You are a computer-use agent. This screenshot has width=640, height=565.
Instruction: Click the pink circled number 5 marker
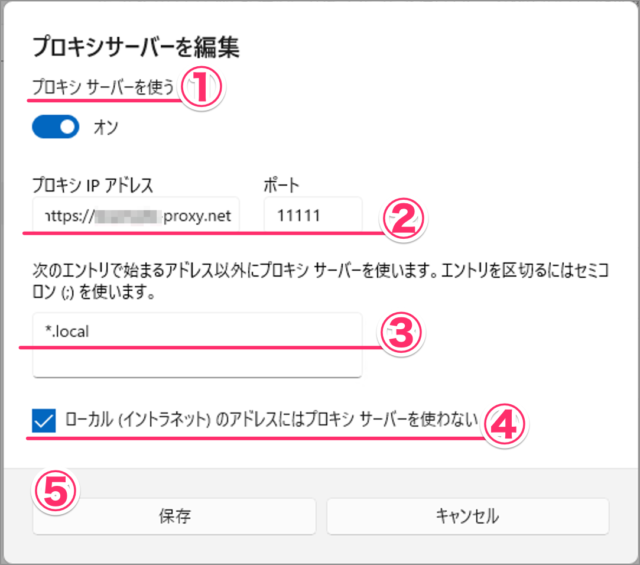pyautogui.click(x=55, y=491)
